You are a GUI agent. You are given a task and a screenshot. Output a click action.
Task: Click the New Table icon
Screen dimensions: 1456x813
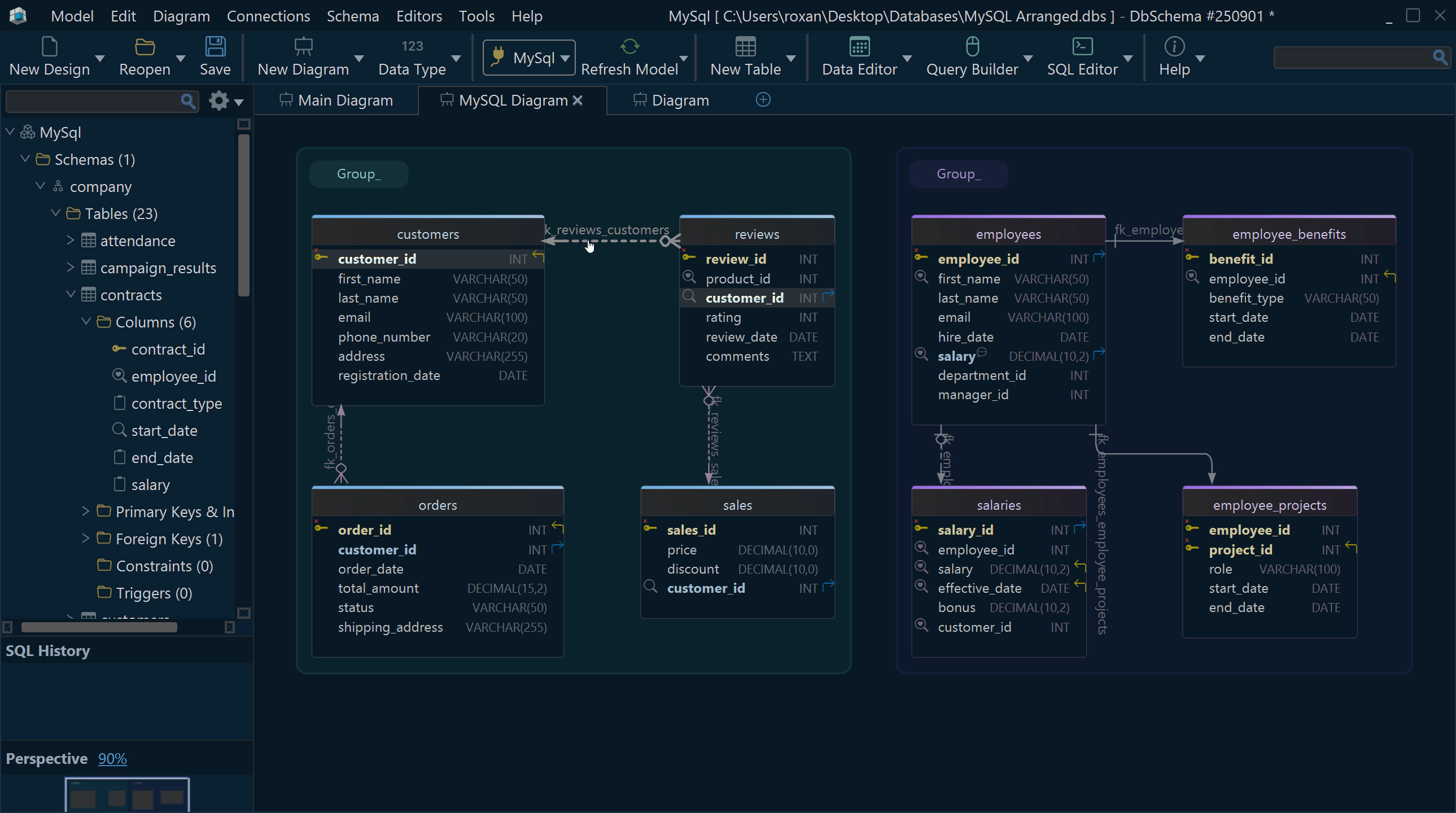click(746, 47)
